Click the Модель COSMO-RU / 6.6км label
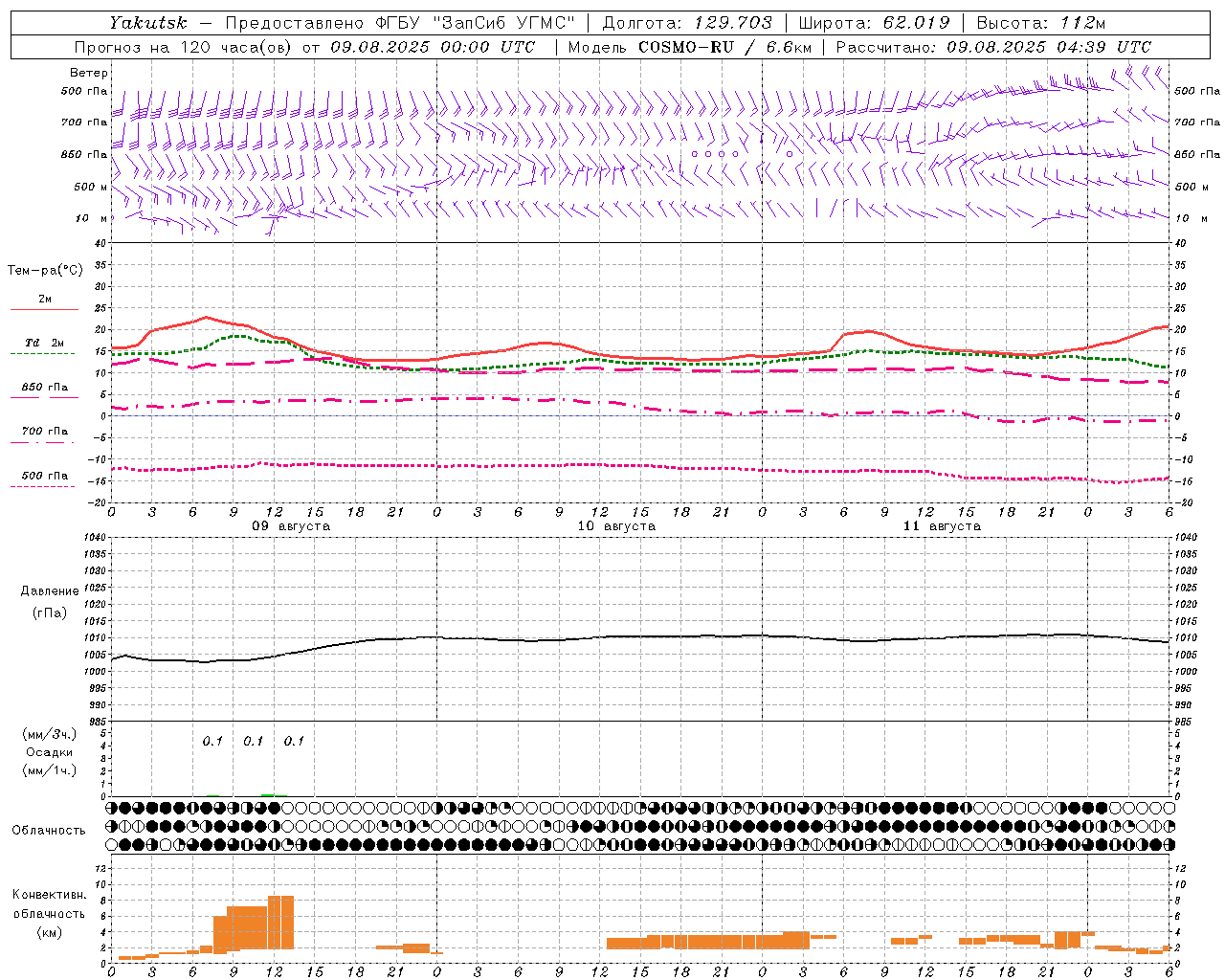This screenshot has width=1225, height=980. click(x=690, y=47)
